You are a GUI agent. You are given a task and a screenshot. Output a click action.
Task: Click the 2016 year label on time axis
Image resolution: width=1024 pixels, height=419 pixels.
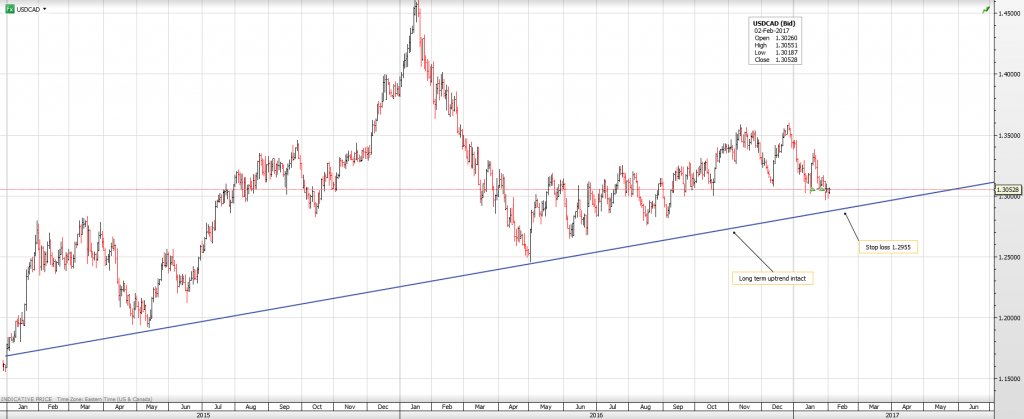(x=594, y=414)
